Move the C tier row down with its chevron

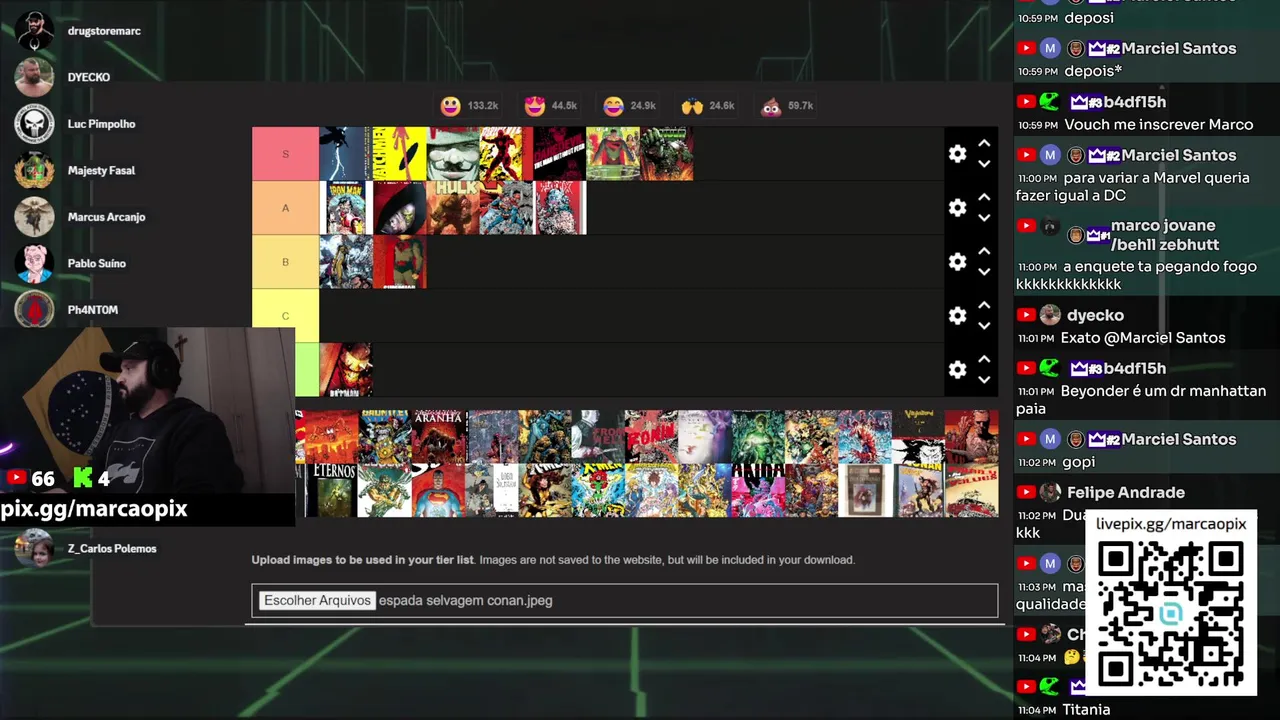(x=984, y=326)
